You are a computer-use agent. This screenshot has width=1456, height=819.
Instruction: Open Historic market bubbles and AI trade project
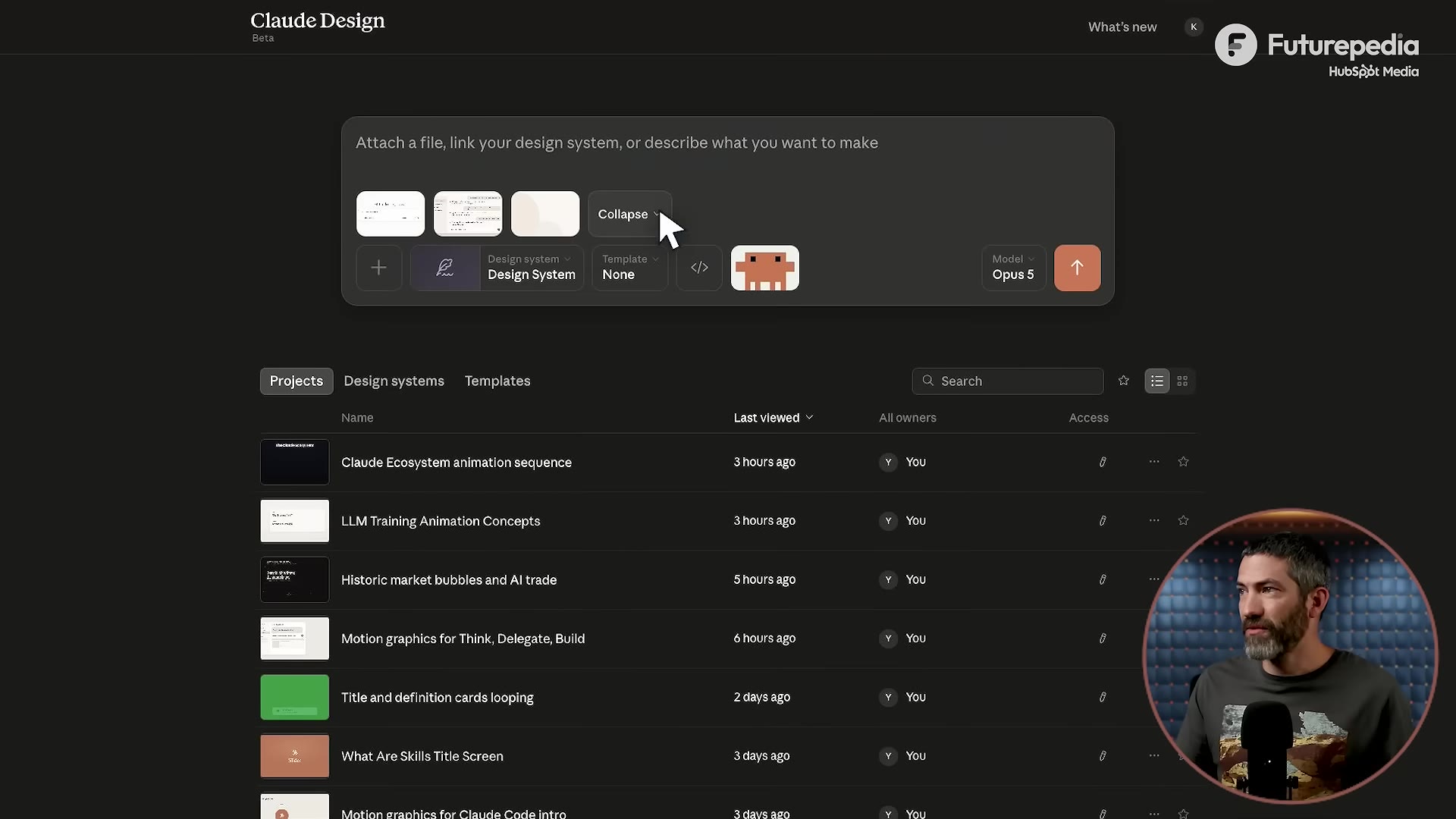(x=449, y=579)
